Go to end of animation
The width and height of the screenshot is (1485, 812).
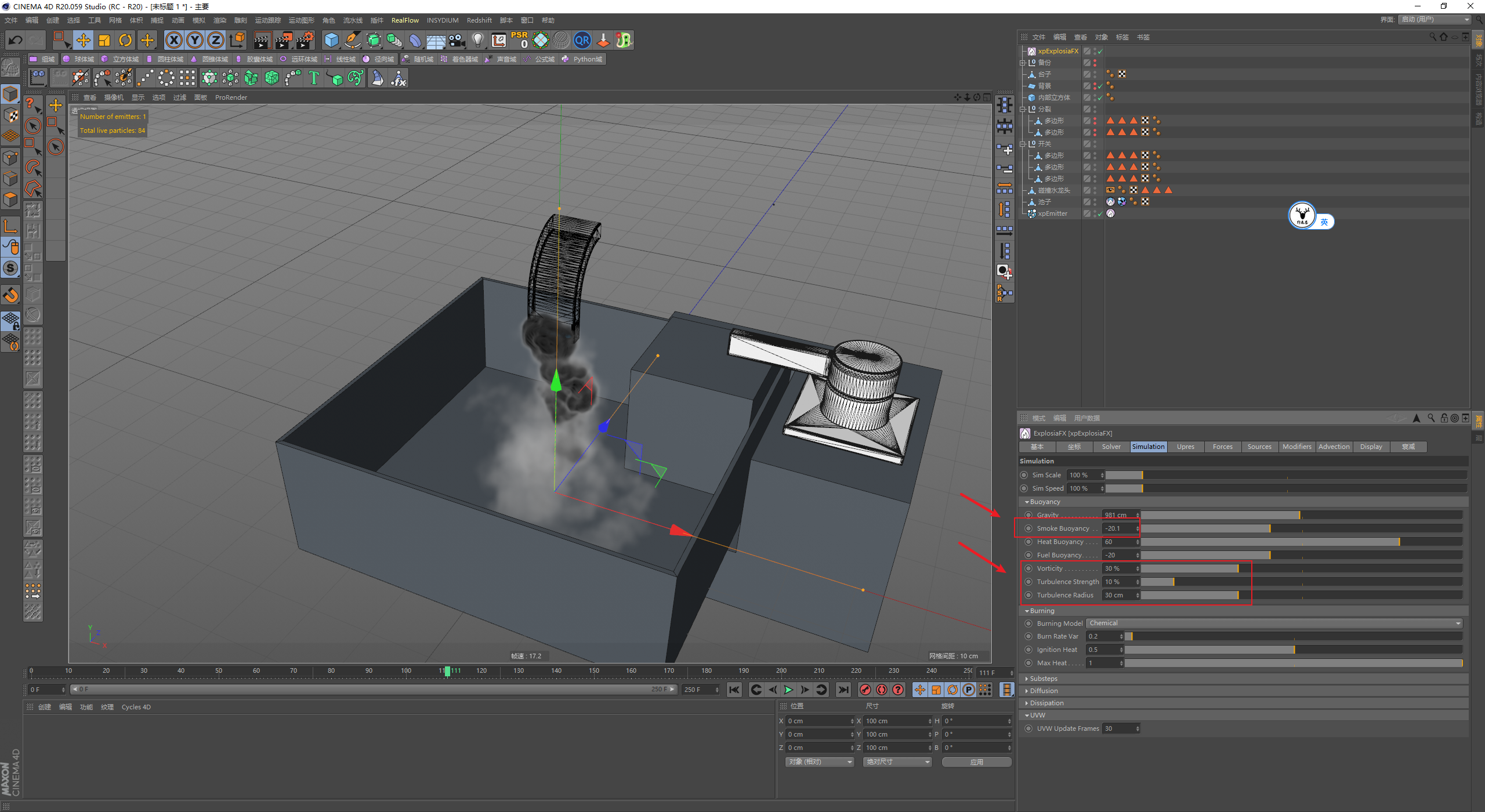tap(843, 690)
